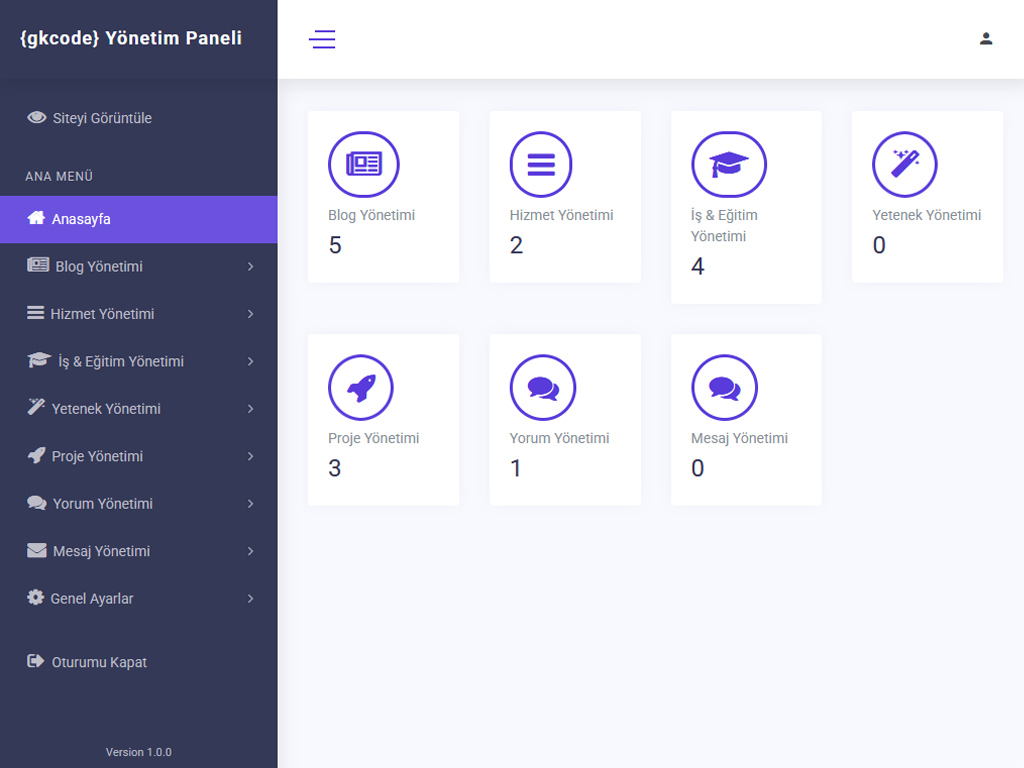Image resolution: width=1024 pixels, height=768 pixels.
Task: Click count 1 on Yorum Yönetimi card
Action: point(515,468)
